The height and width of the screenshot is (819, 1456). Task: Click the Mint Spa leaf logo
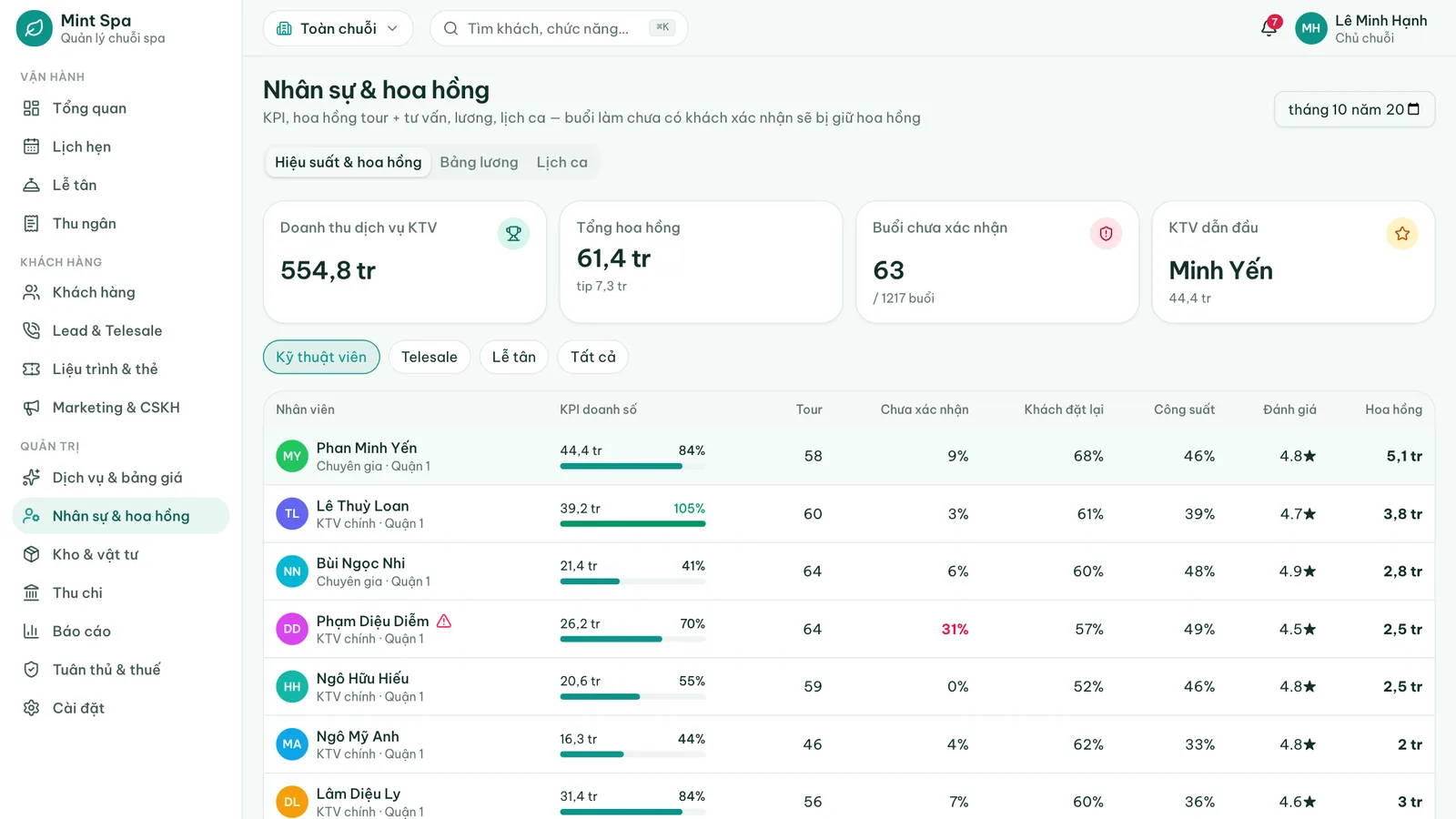35,28
